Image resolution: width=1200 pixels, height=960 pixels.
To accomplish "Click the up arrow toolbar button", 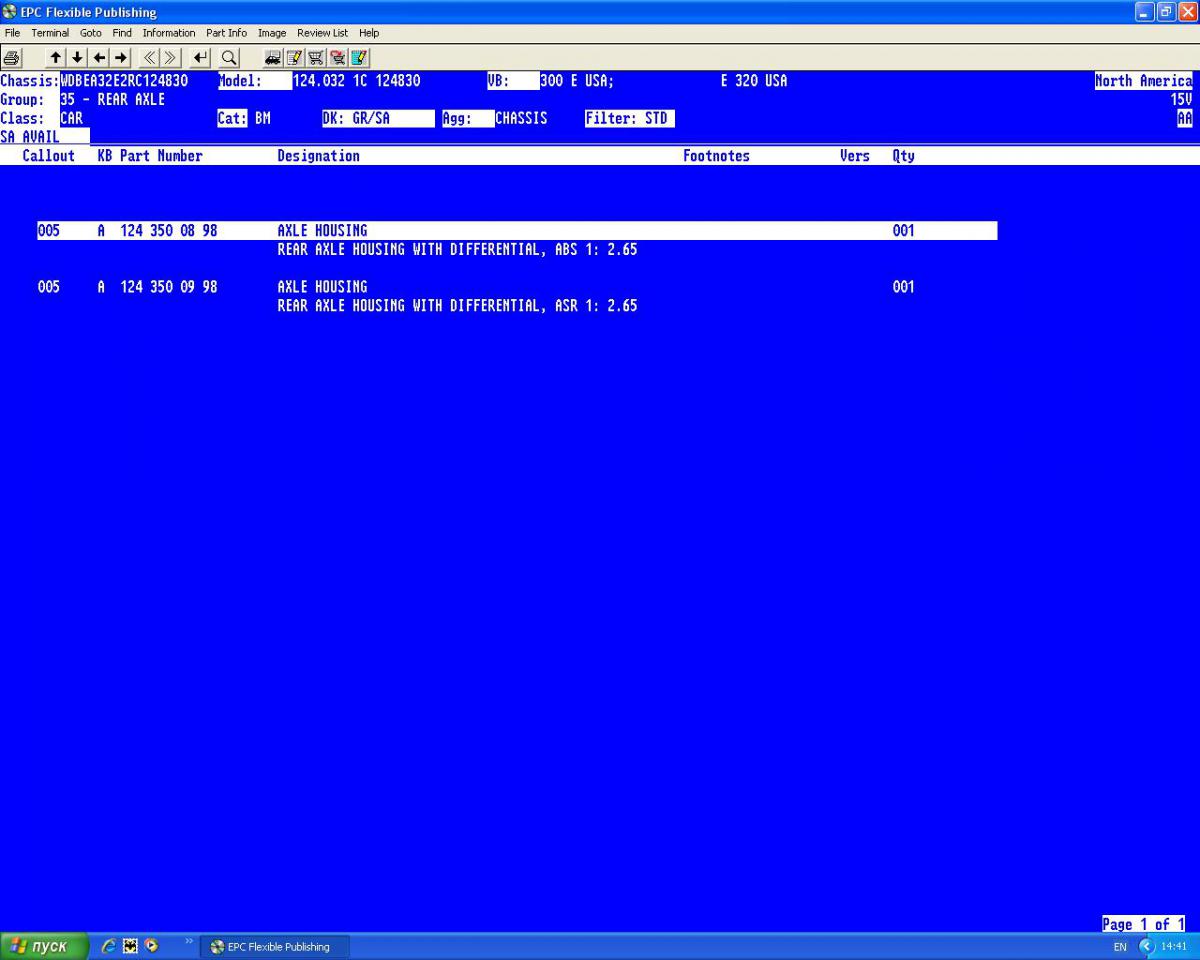I will coord(55,58).
